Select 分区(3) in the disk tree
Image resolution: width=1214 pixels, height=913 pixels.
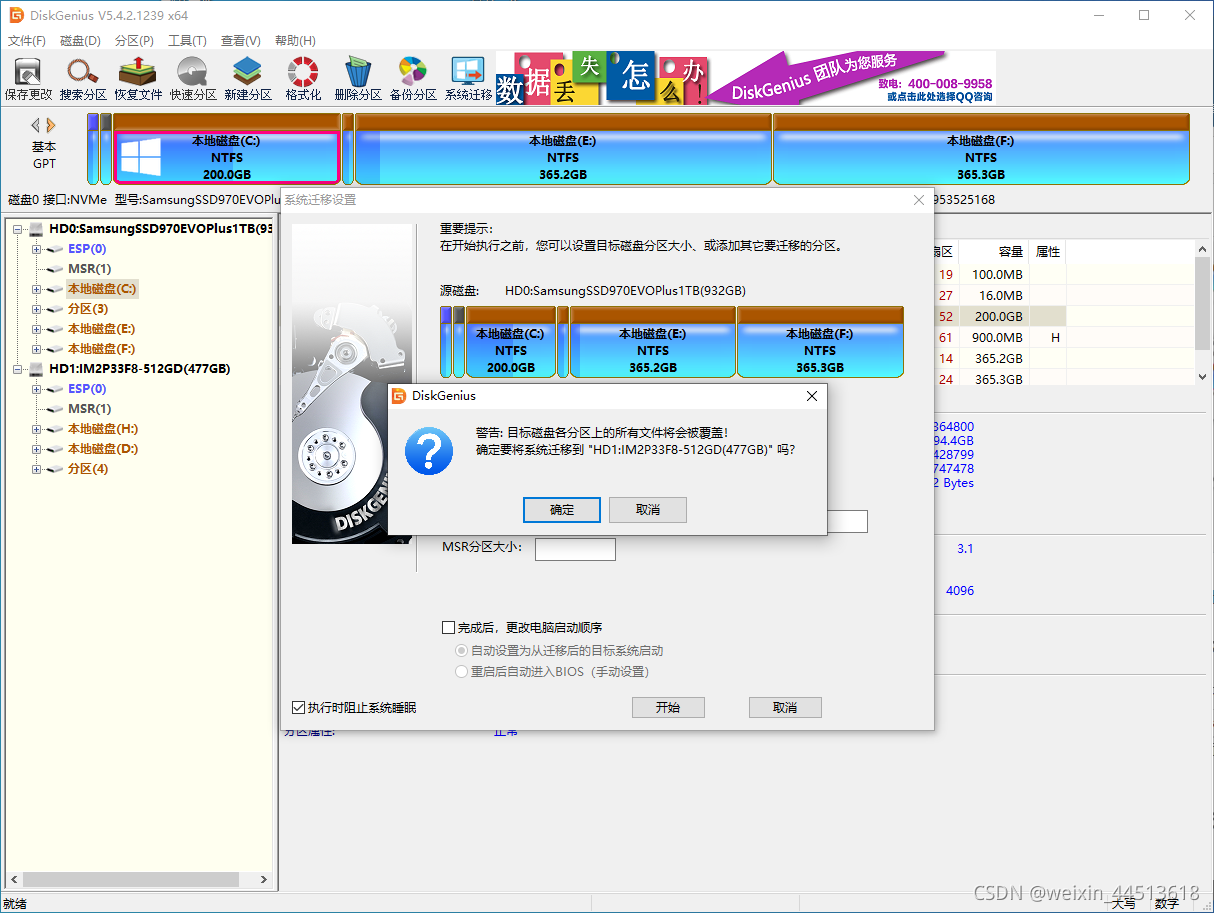tap(88, 309)
